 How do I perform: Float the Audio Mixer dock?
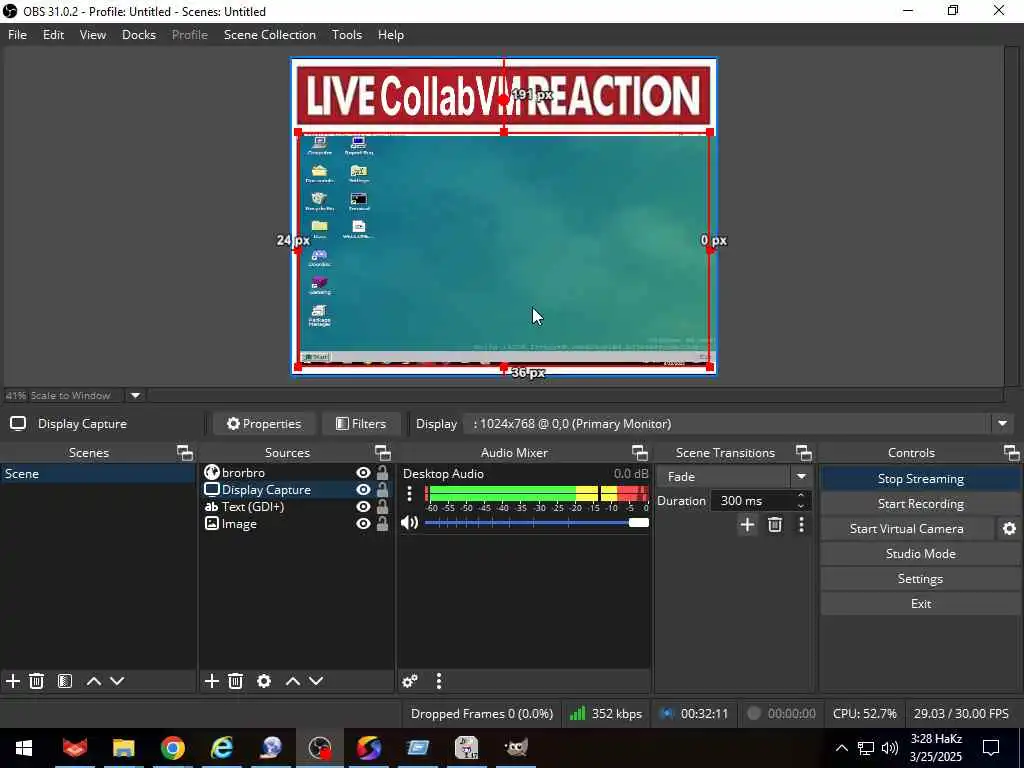tap(639, 453)
